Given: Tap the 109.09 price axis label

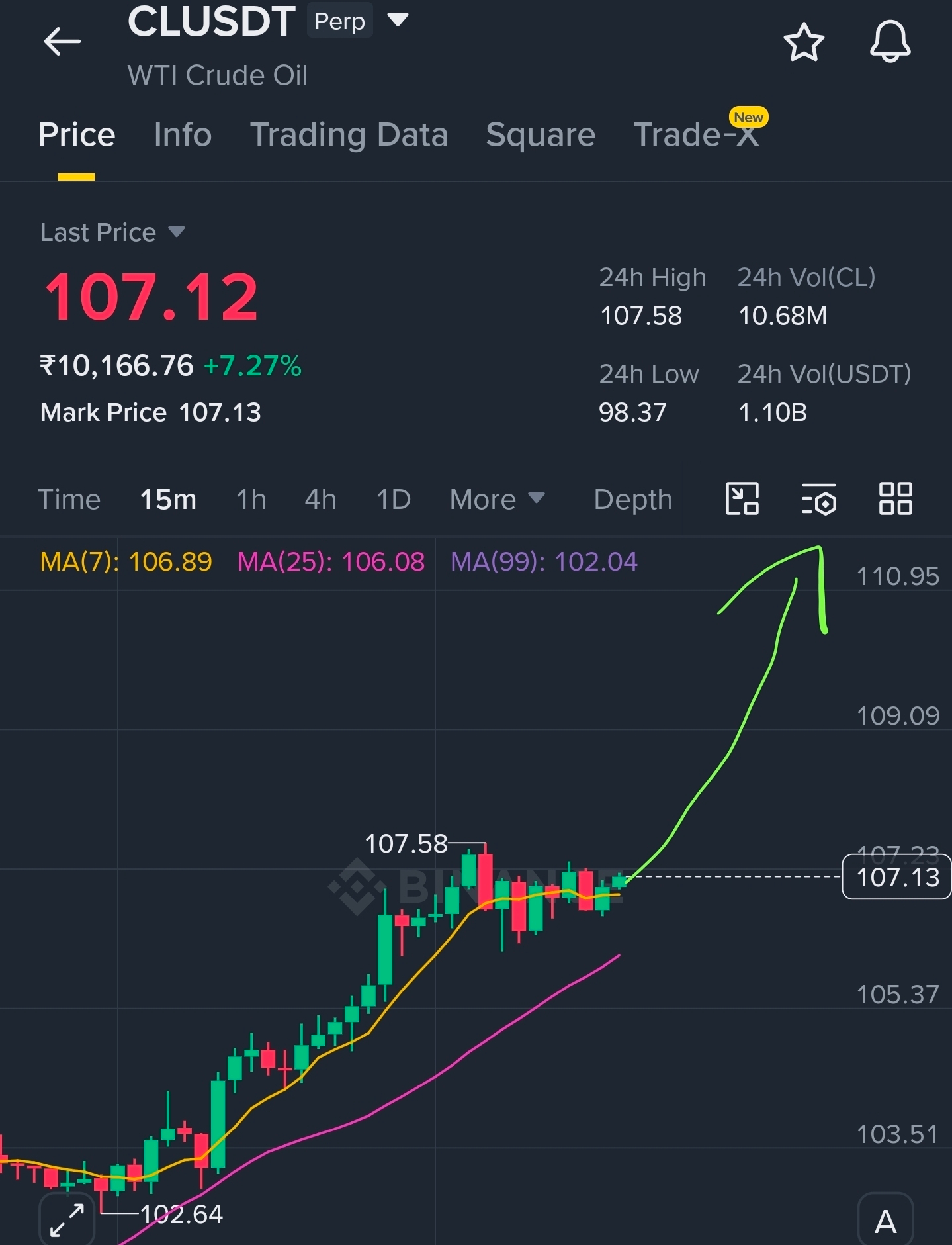Looking at the screenshot, I should point(898,716).
